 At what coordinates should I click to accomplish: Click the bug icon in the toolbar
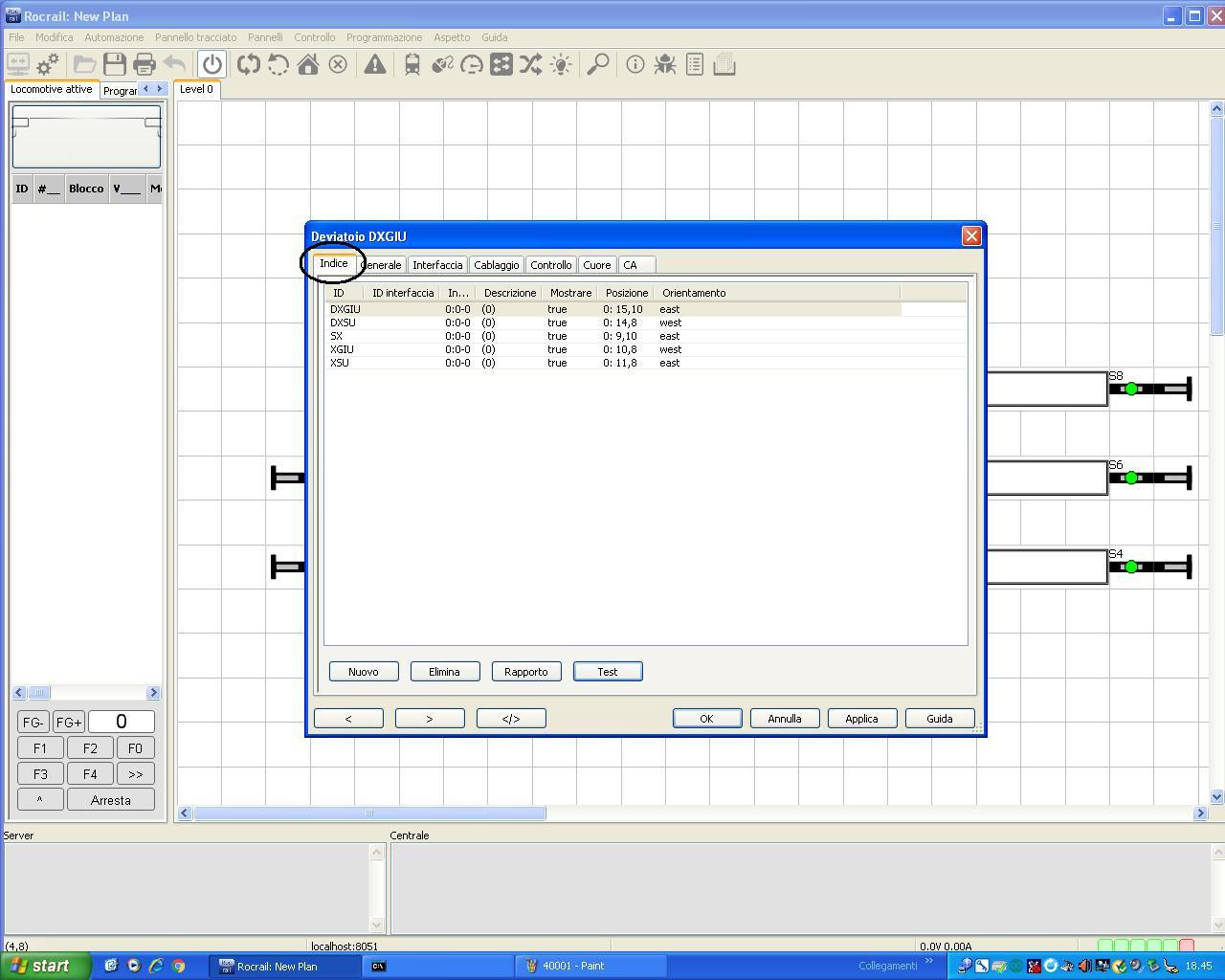pos(665,65)
